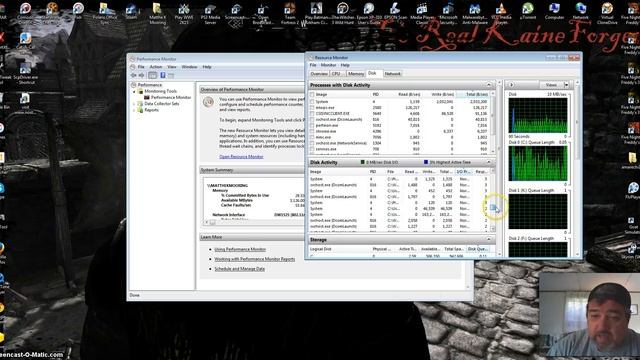640x360 pixels.
Task: Check the perfmon.exe process checkbox
Action: pos(312,125)
